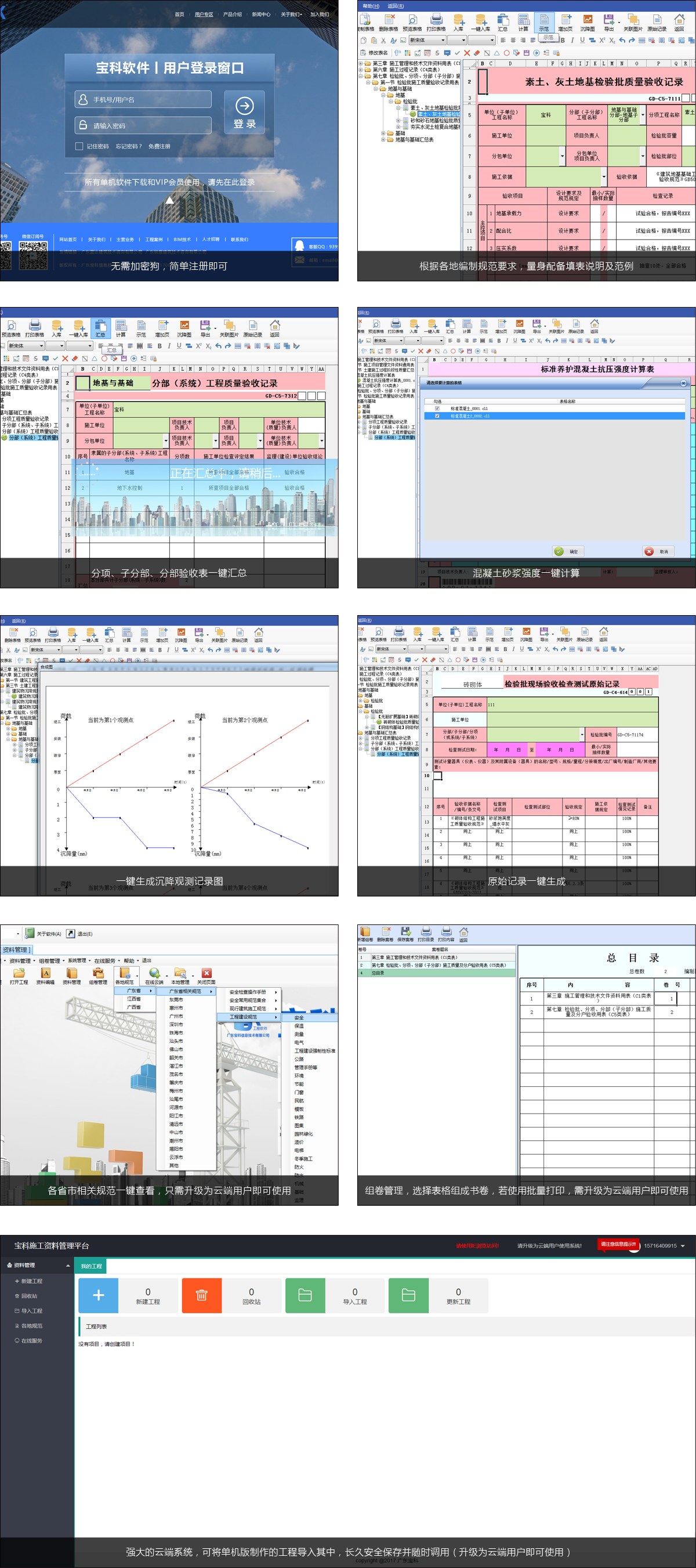Open 我的工程 tab in cloud platform
Screen dimensions: 696x1568
(x=90, y=1266)
